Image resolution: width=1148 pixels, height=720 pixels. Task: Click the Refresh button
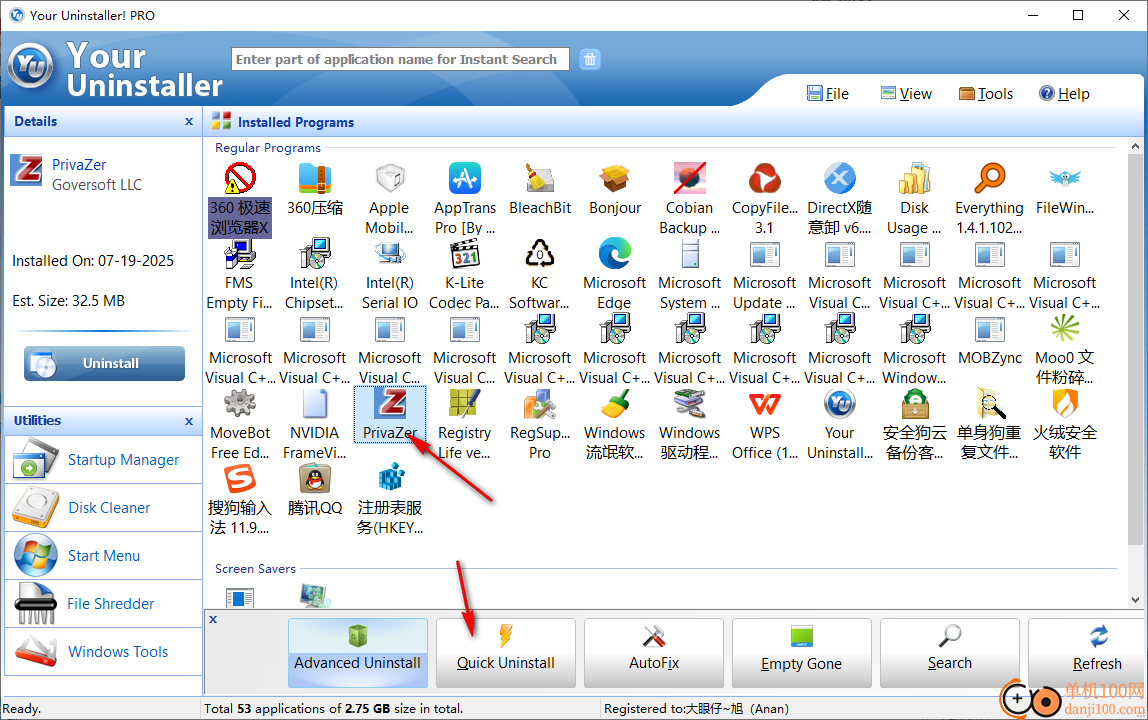(x=1087, y=653)
